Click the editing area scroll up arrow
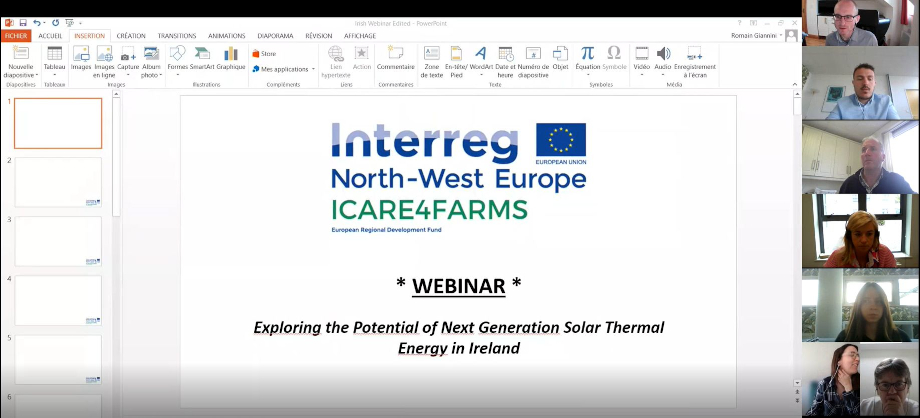This screenshot has height=418, width=920. click(x=797, y=93)
